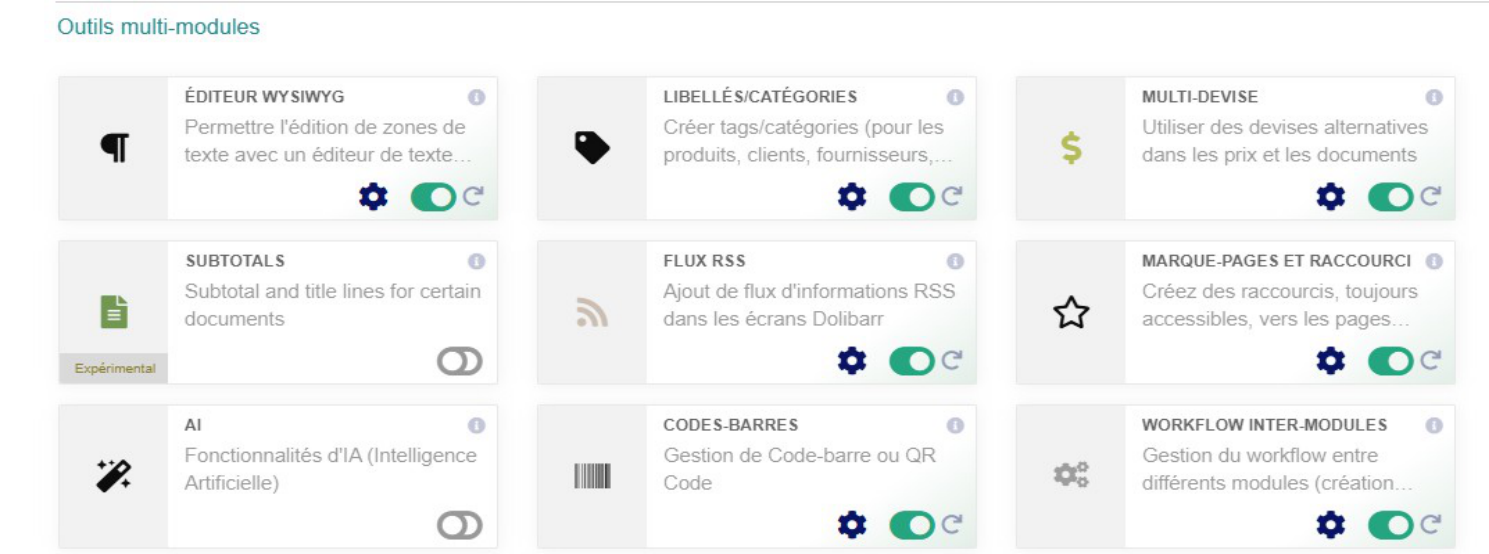This screenshot has width=1489, height=554.
Task: Open settings gear for Libellés/Catégories module
Action: (x=852, y=197)
